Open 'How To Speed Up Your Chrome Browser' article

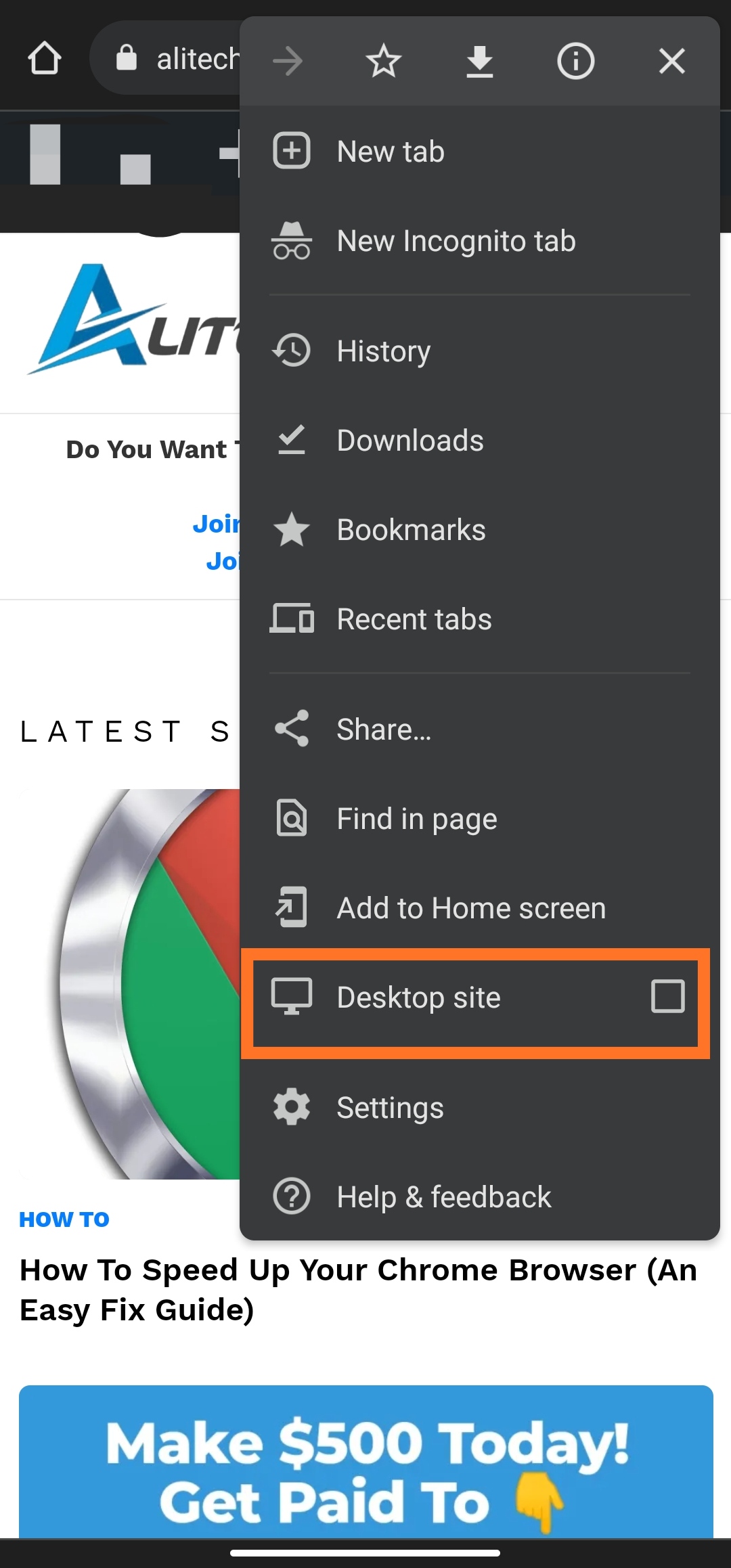tap(358, 1290)
